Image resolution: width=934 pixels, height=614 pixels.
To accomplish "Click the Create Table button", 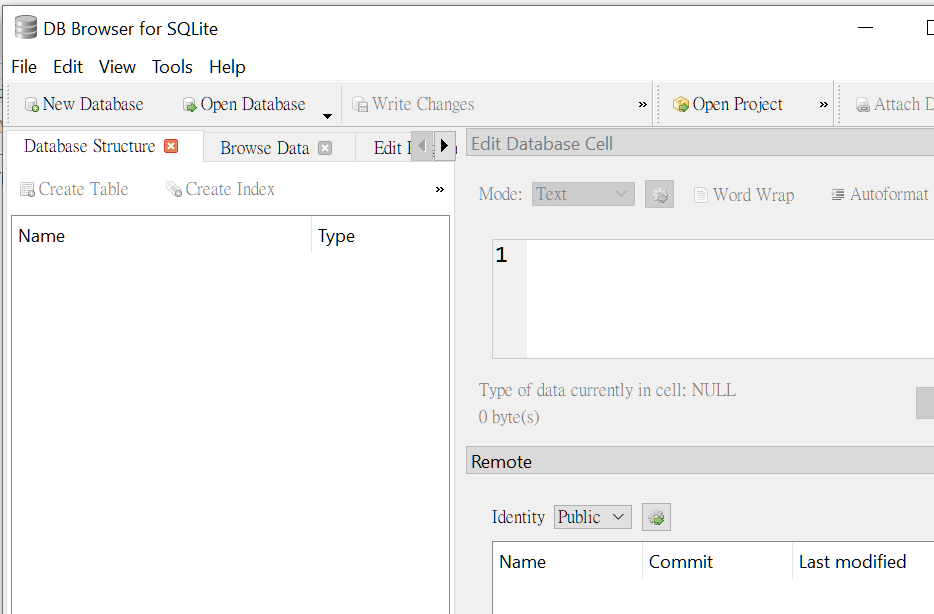I will (74, 189).
